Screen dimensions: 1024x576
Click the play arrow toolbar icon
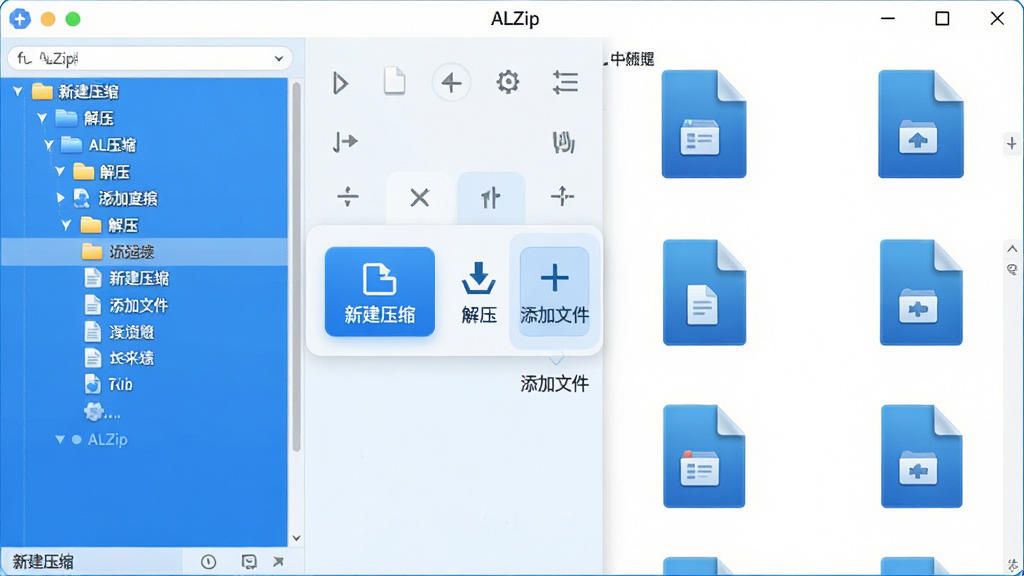pyautogui.click(x=340, y=83)
